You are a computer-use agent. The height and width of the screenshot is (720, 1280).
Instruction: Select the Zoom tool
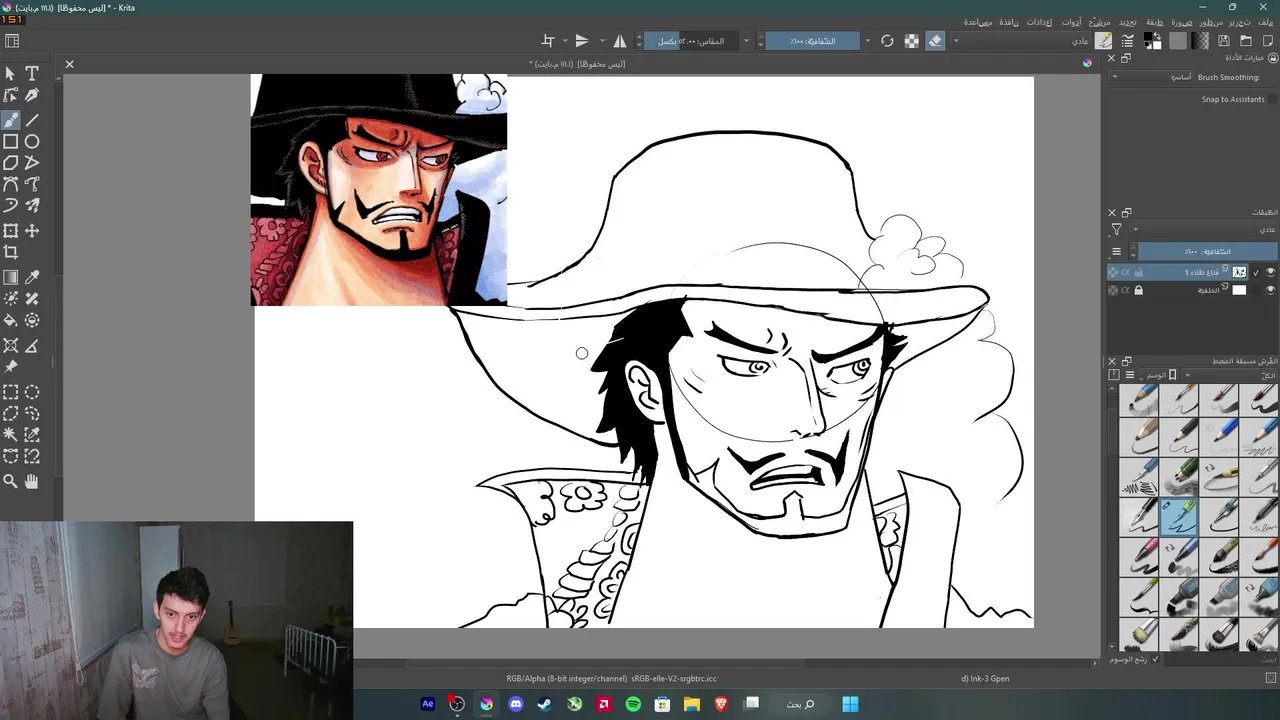tap(11, 481)
